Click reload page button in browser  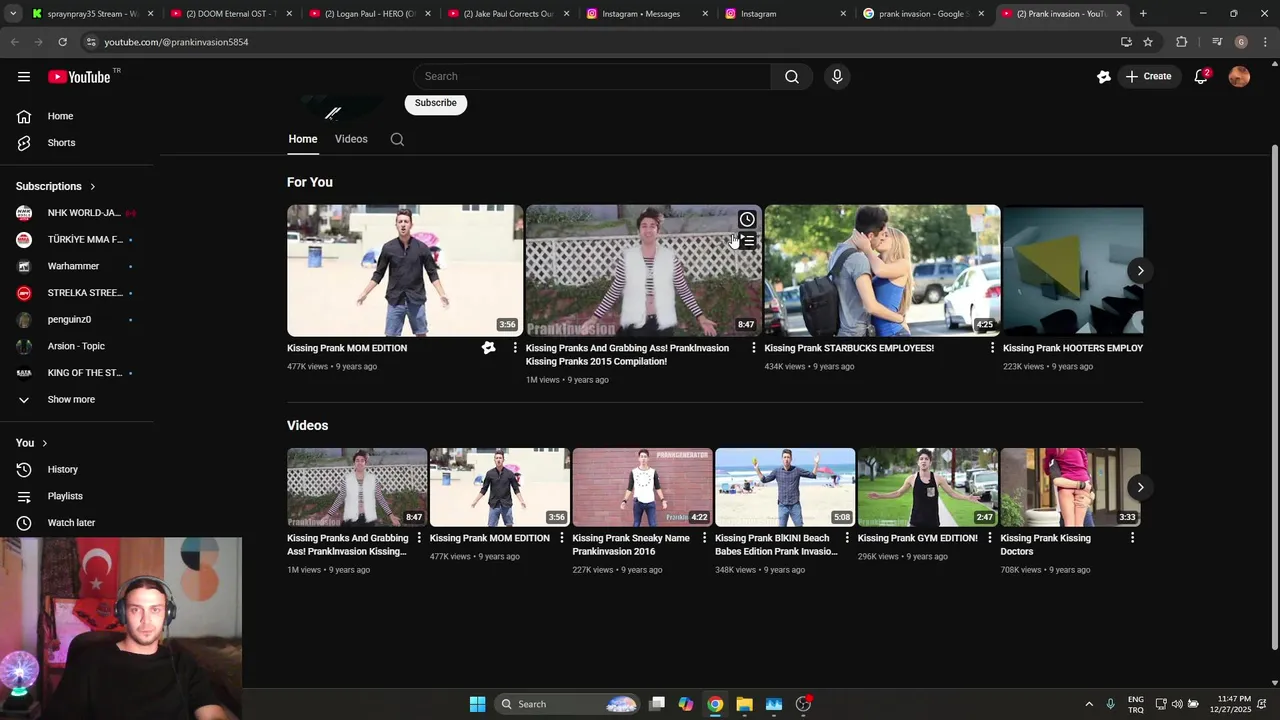(62, 42)
